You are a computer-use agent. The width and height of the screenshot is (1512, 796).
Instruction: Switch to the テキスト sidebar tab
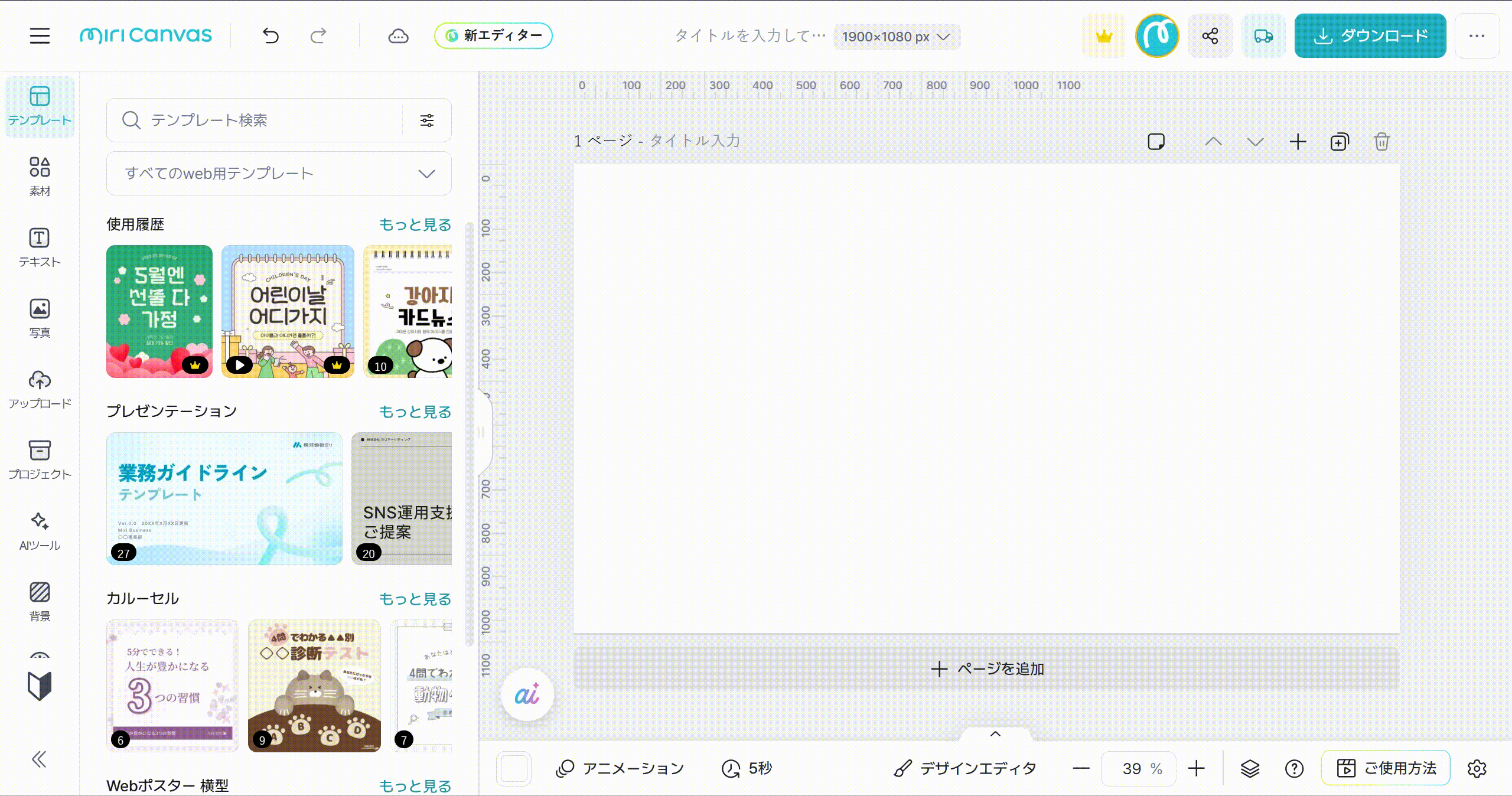point(40,248)
